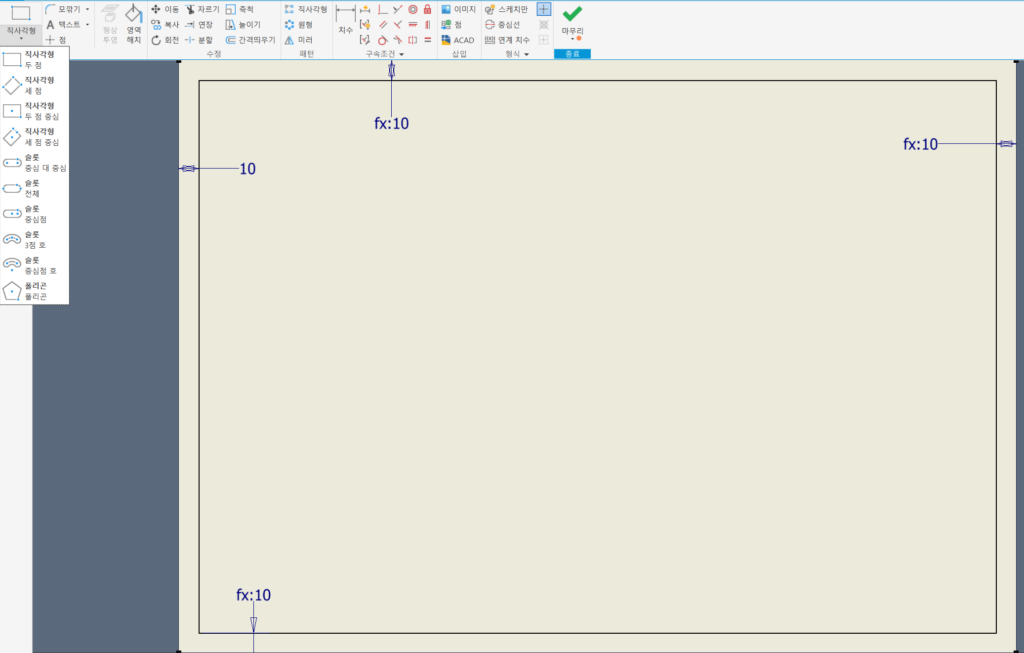Apply the tangent constraint icon
1024x653 pixels.
[x=383, y=40]
